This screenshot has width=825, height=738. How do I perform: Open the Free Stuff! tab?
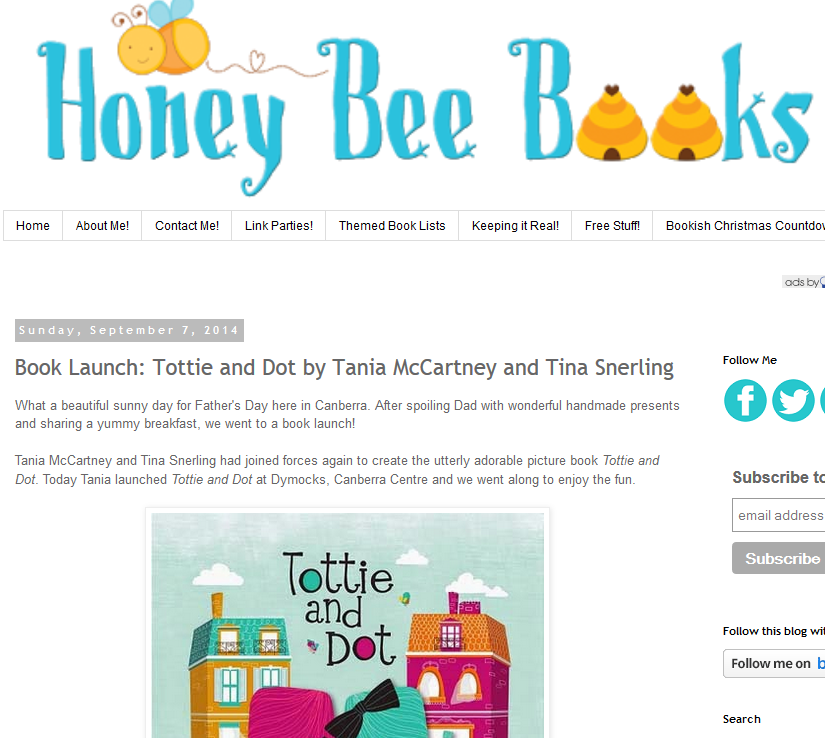pyautogui.click(x=612, y=226)
